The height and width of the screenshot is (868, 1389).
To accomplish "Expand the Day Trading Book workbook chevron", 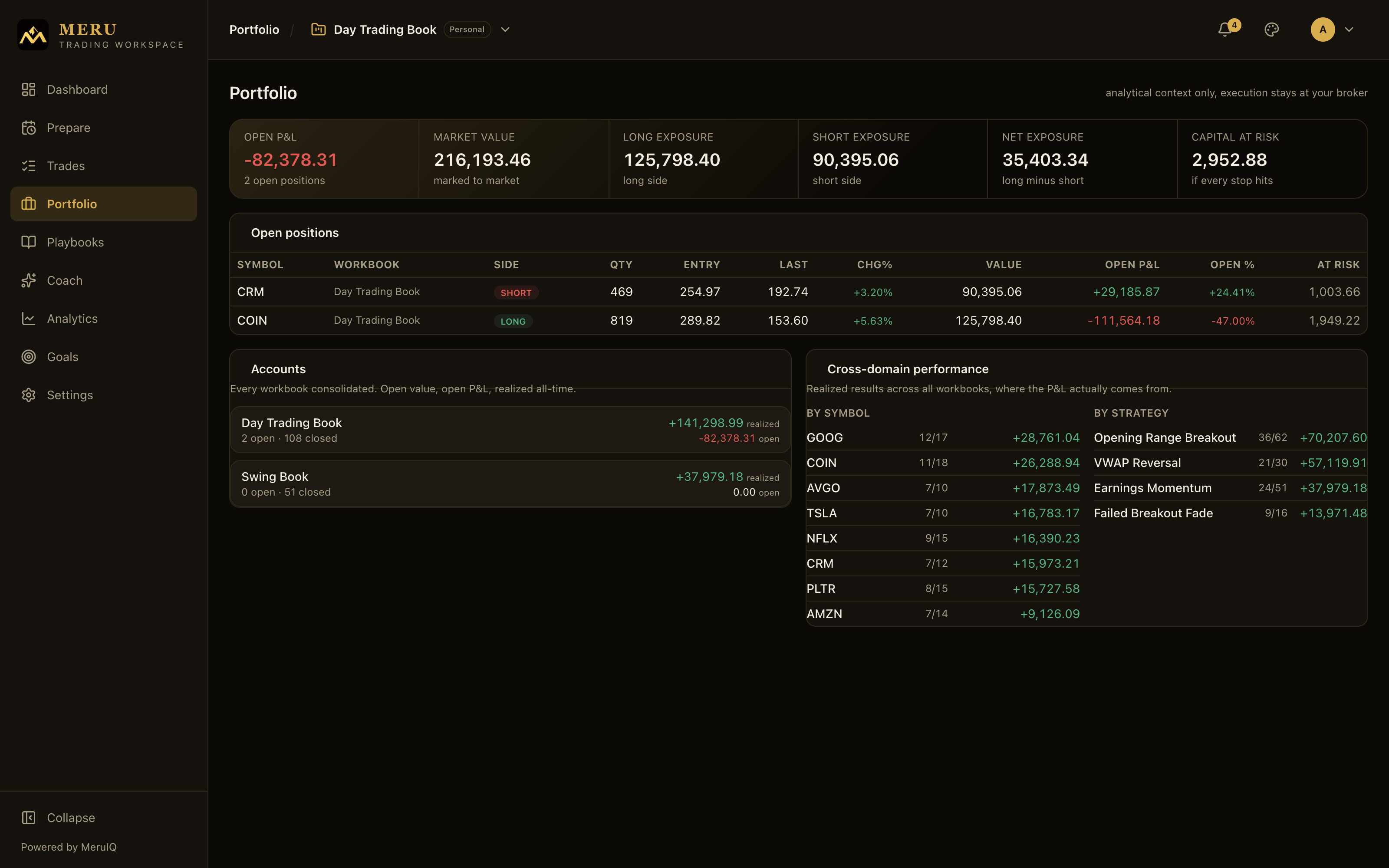I will [x=505, y=29].
